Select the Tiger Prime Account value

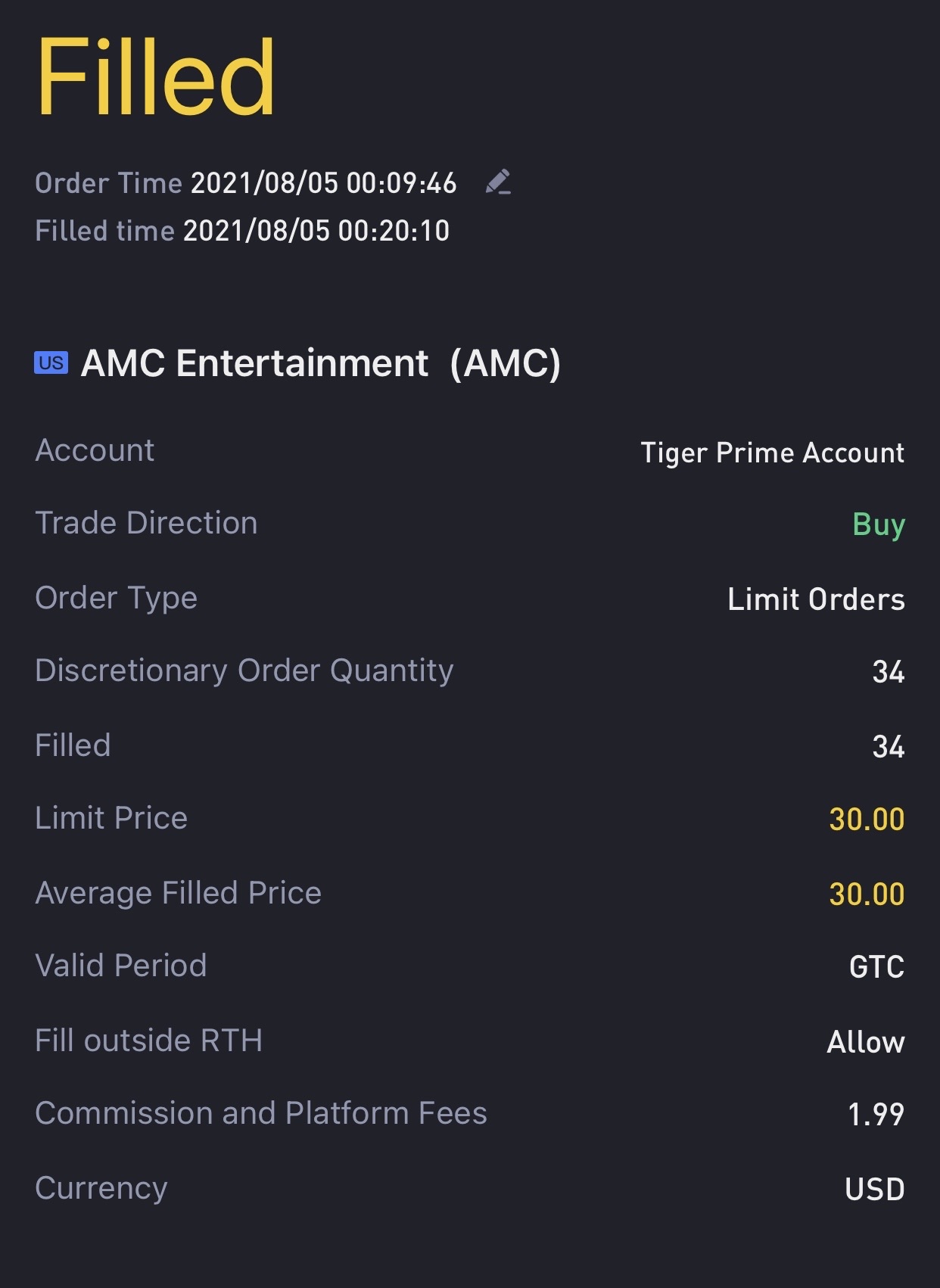point(773,453)
